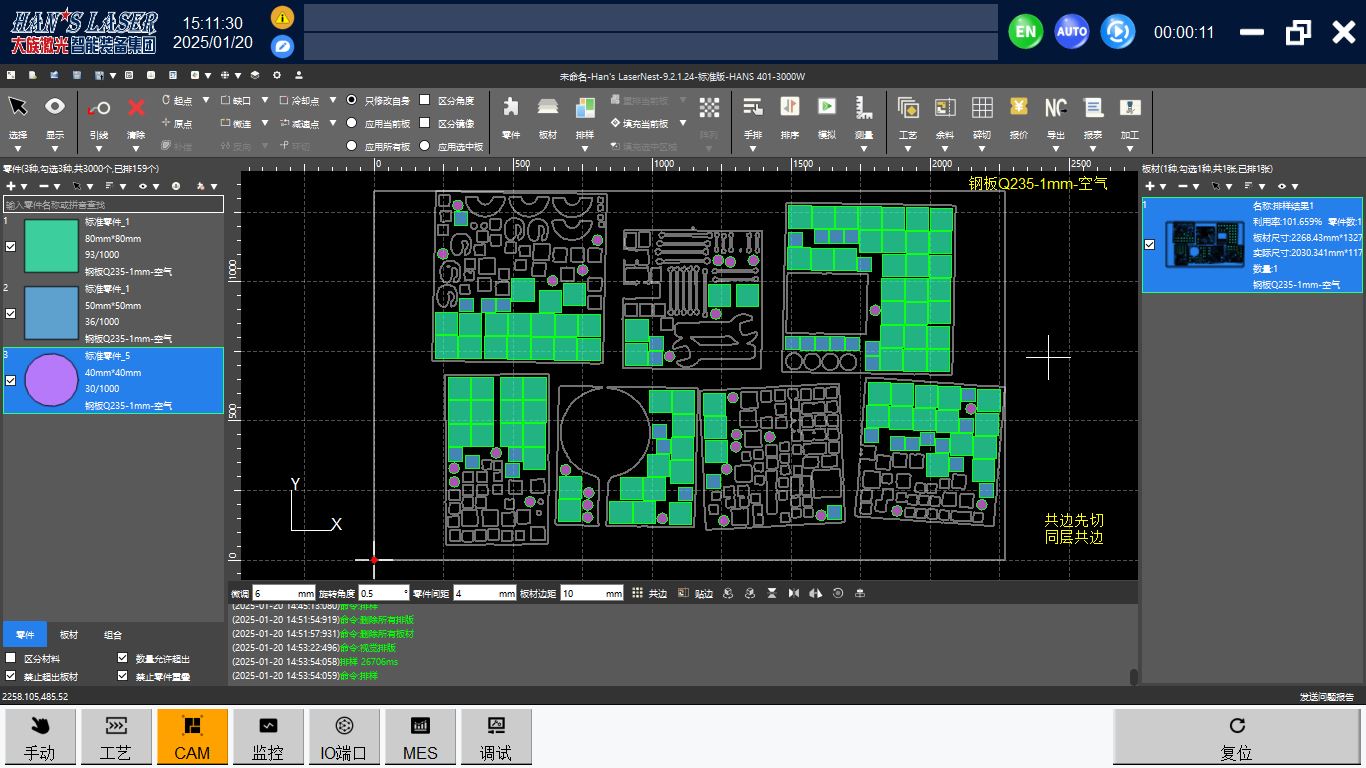Expand the 显示 display dropdown arrow
Viewport: 1366px width, 768px height.
click(x=54, y=150)
